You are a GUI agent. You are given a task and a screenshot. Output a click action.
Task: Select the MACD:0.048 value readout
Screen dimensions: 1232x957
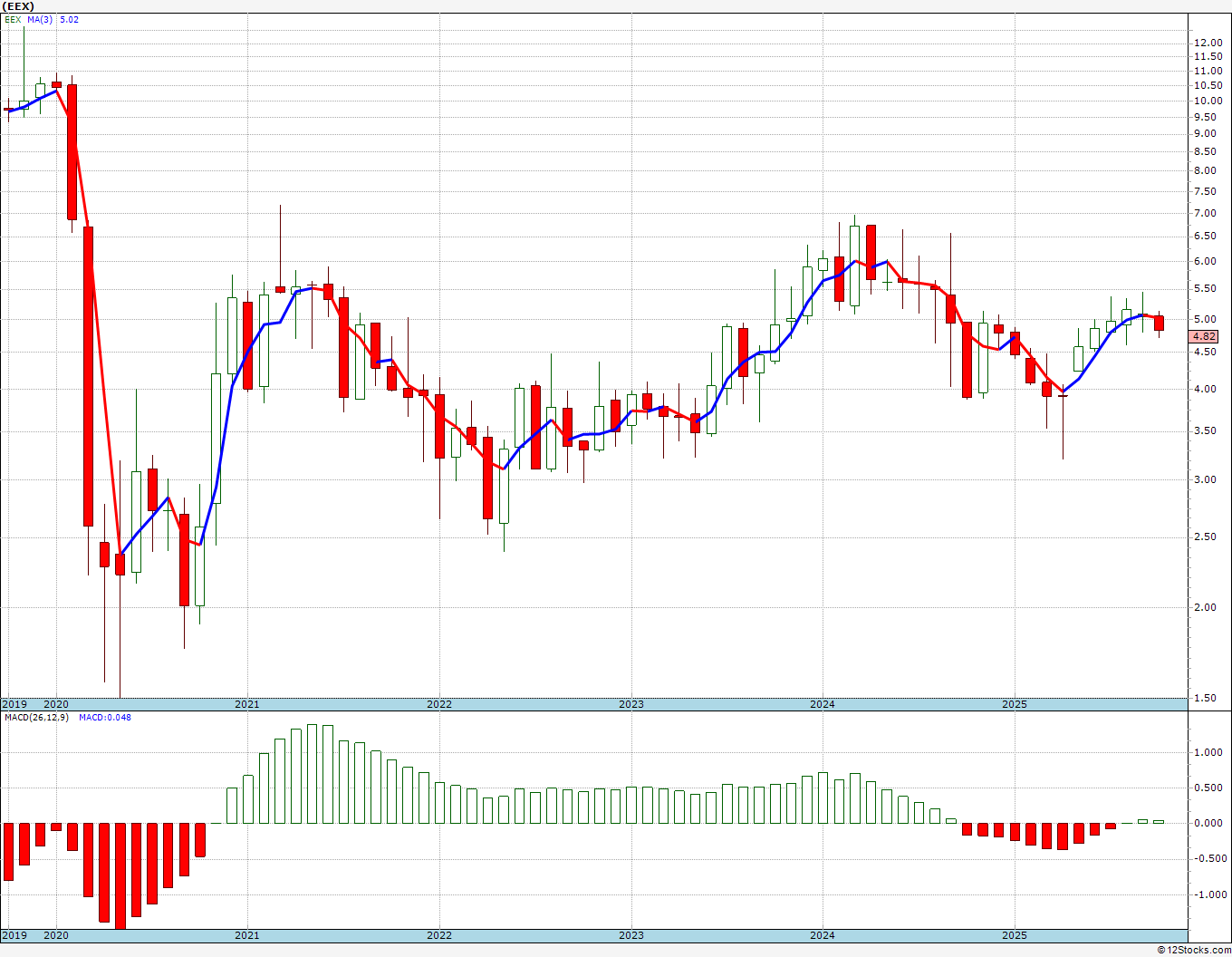point(105,718)
